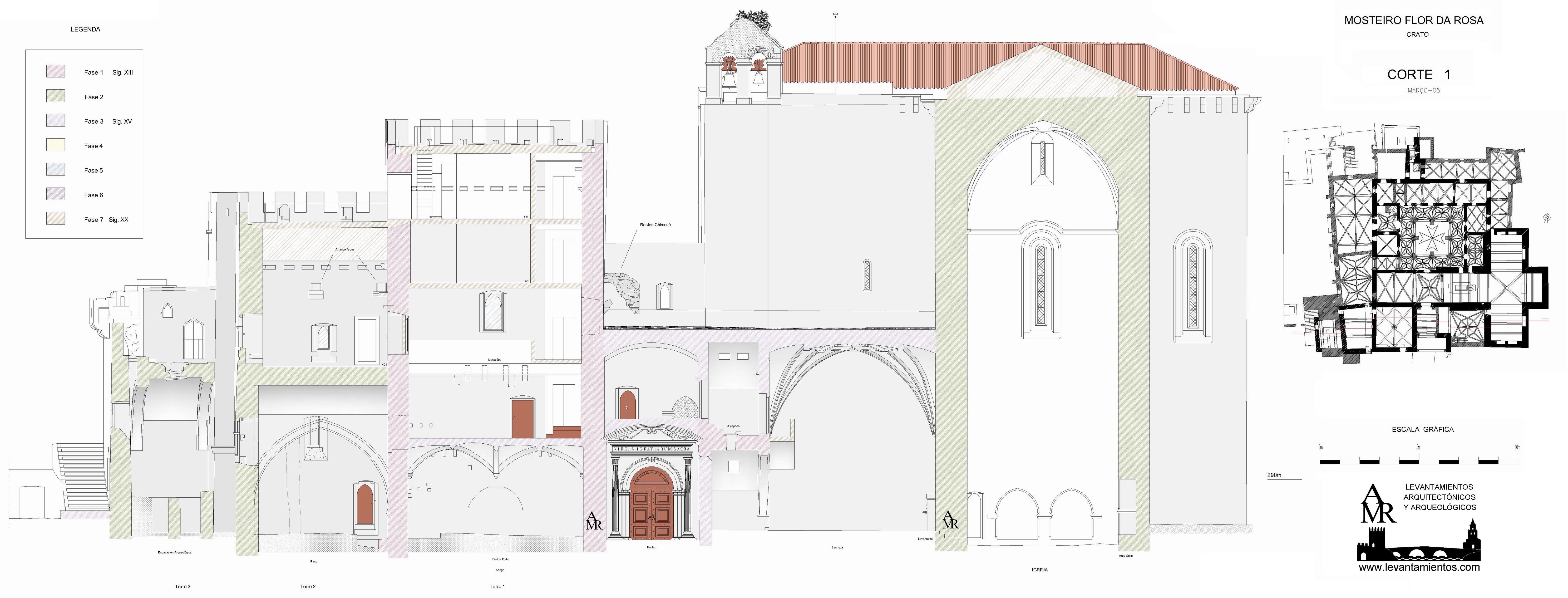Viewport: 1568px width, 598px height.
Task: Open the www.levantamientos.com link
Action: pos(1419,567)
